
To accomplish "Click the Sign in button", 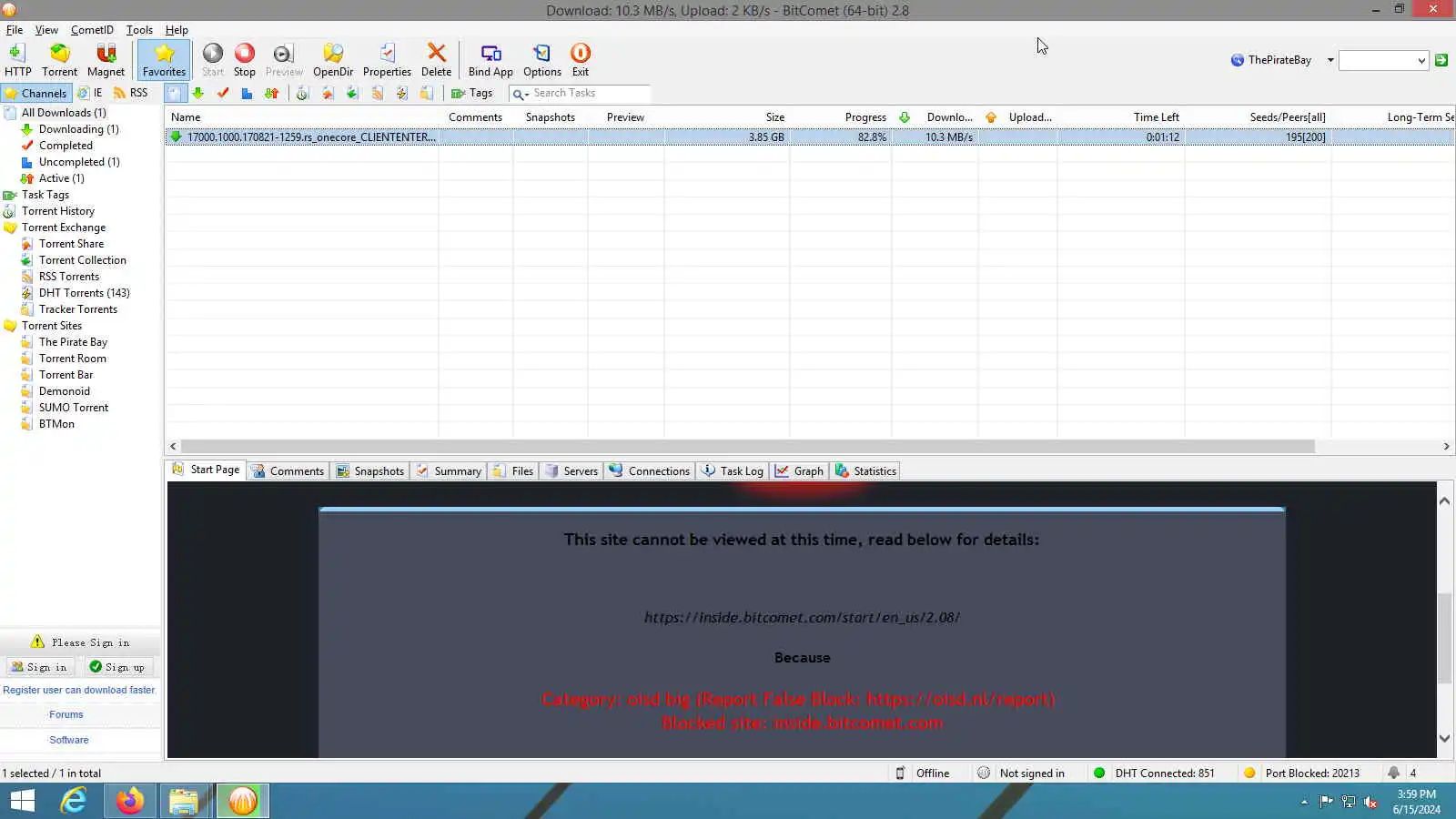I will point(39,667).
